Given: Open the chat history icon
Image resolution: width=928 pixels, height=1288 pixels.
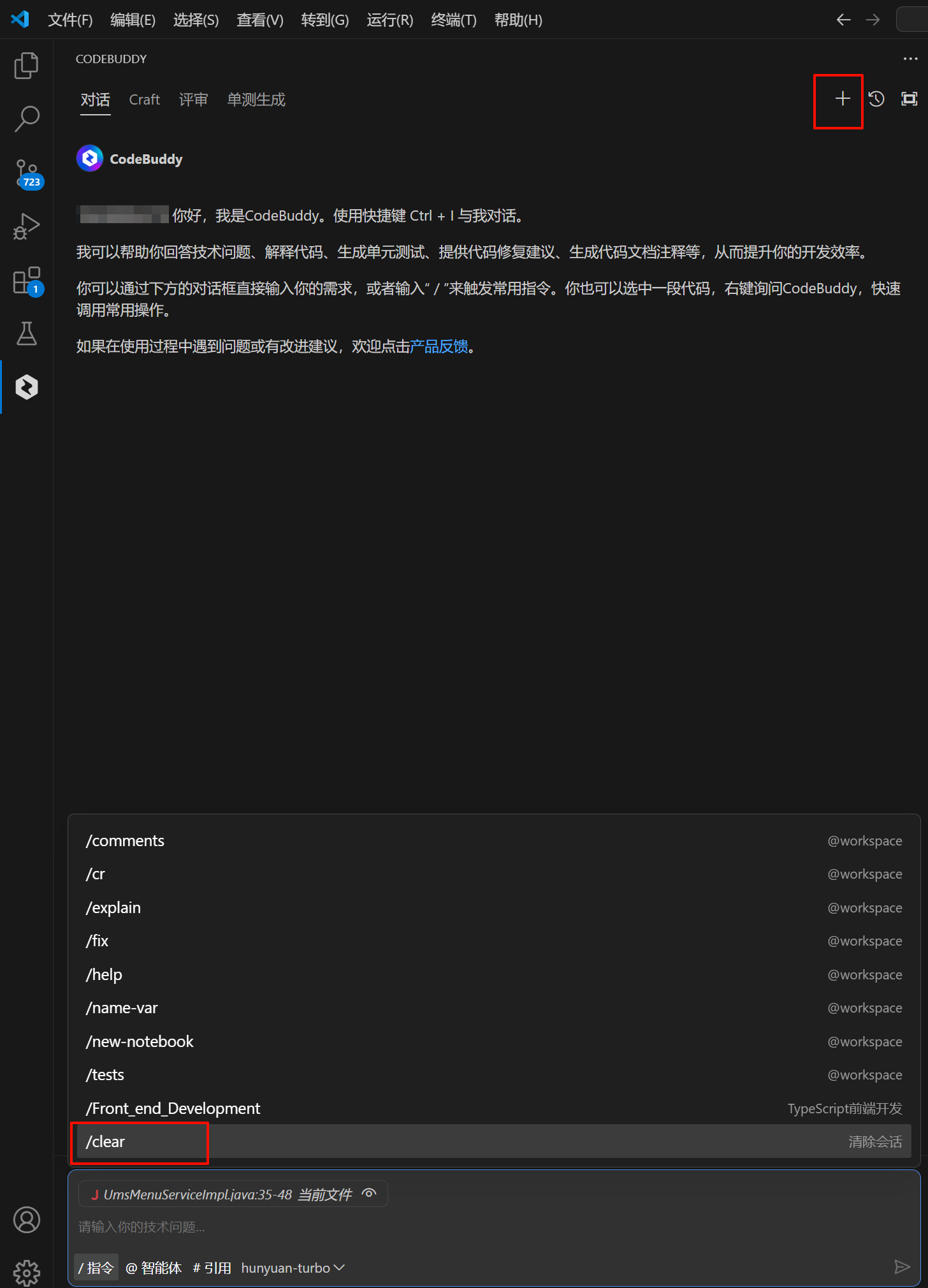Looking at the screenshot, I should point(876,99).
